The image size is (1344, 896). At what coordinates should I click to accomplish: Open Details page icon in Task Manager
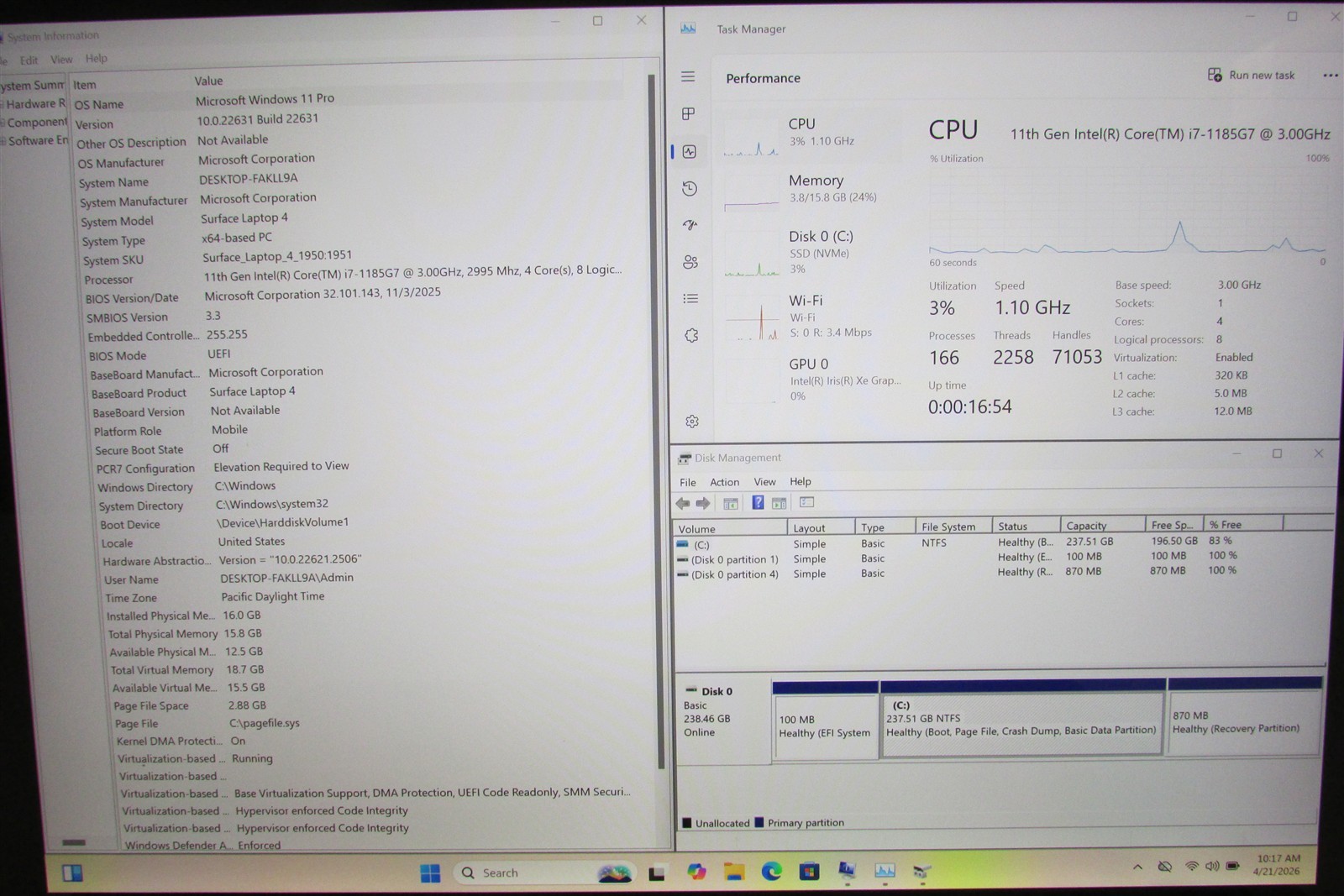pyautogui.click(x=690, y=298)
